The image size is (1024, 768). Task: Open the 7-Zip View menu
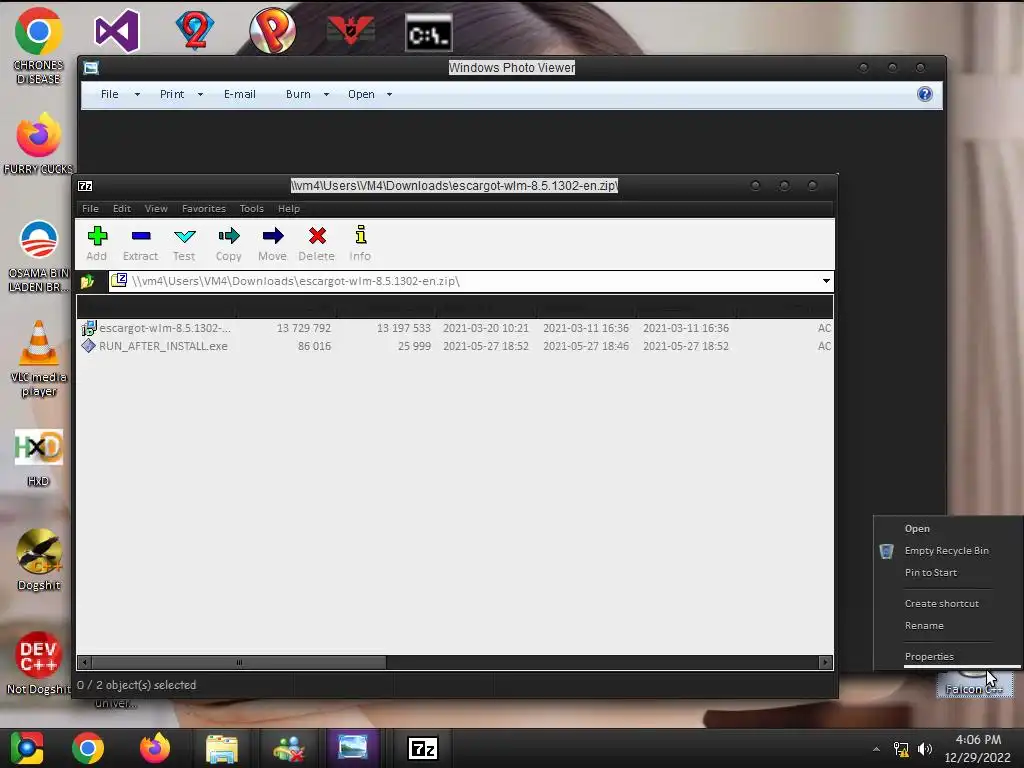click(156, 208)
